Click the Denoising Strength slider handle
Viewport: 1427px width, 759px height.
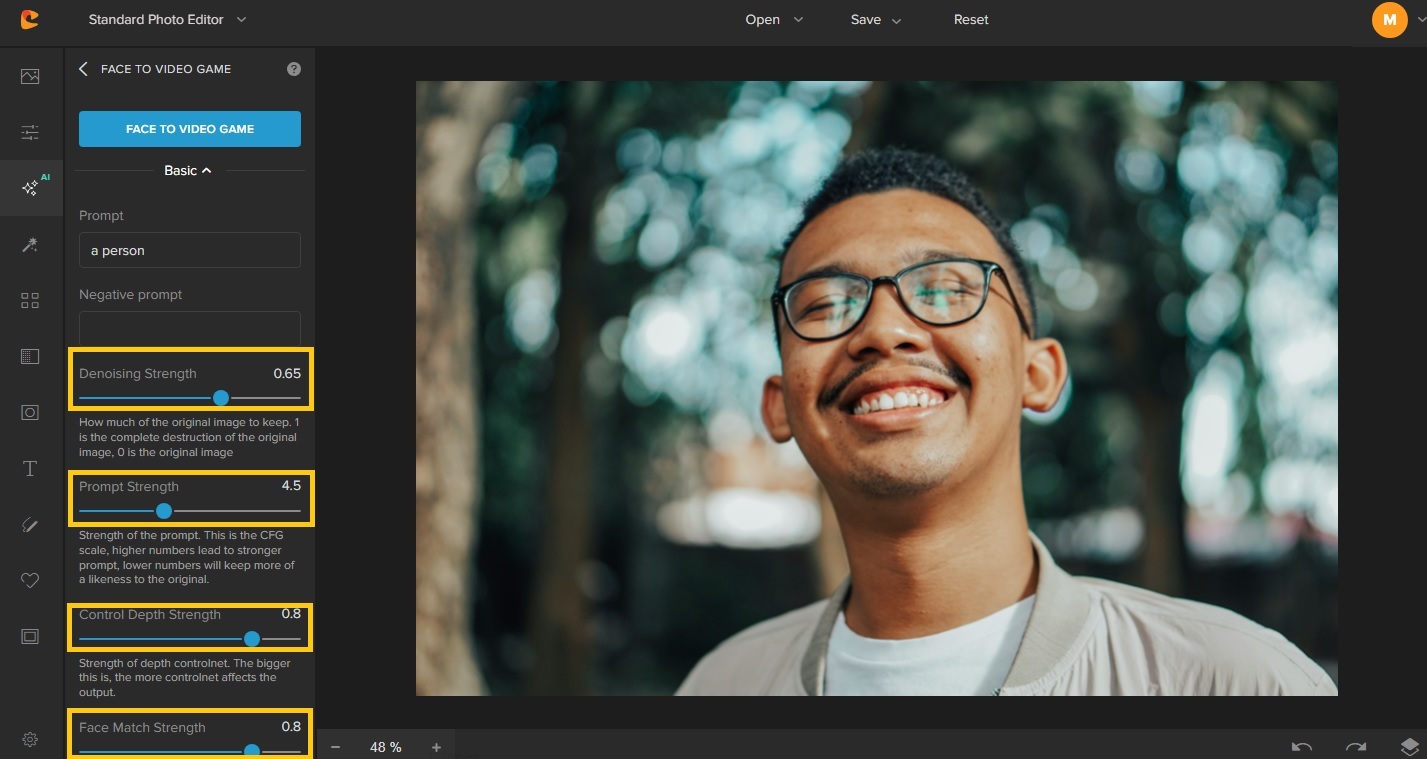coord(221,398)
